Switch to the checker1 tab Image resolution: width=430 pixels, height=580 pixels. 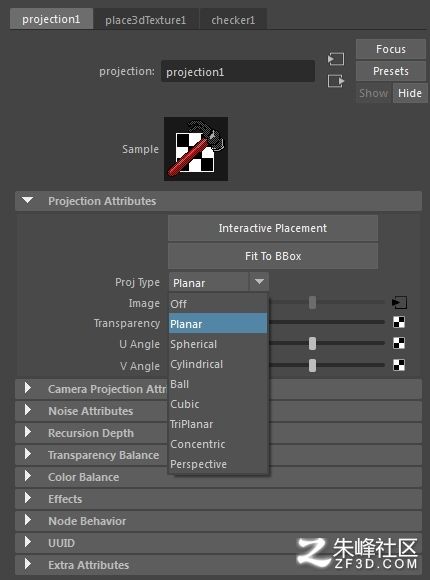(x=233, y=20)
